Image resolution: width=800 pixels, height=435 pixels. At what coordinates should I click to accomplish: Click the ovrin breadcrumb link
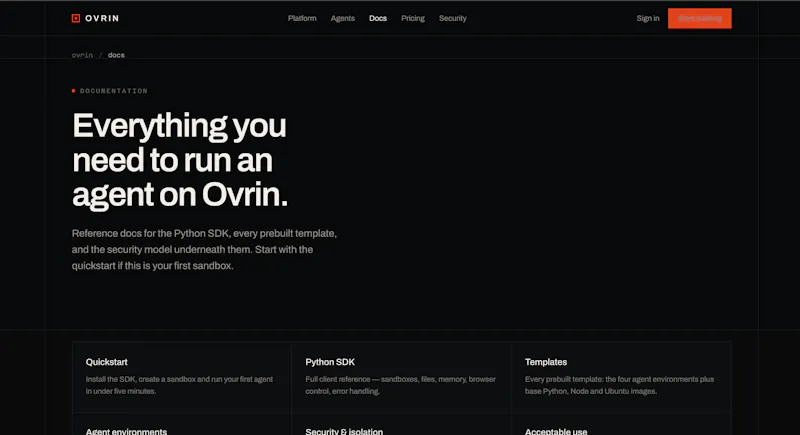(x=82, y=55)
